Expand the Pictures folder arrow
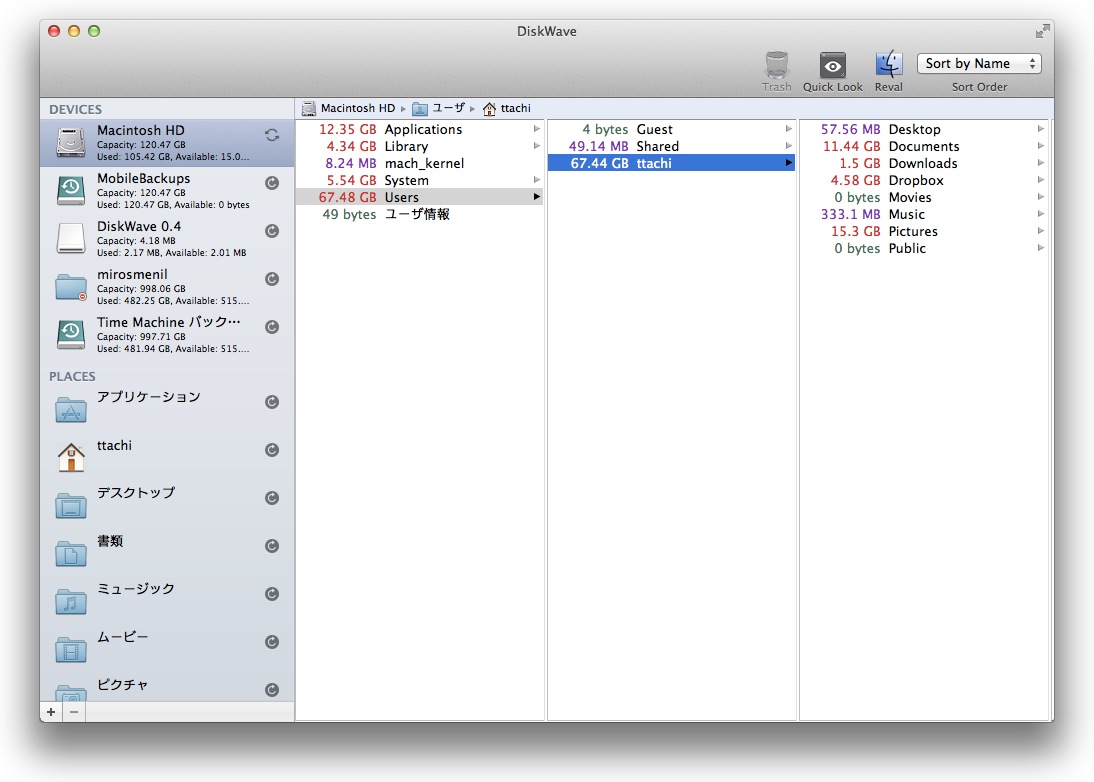Viewport: 1094px width, 782px height. pos(1041,231)
